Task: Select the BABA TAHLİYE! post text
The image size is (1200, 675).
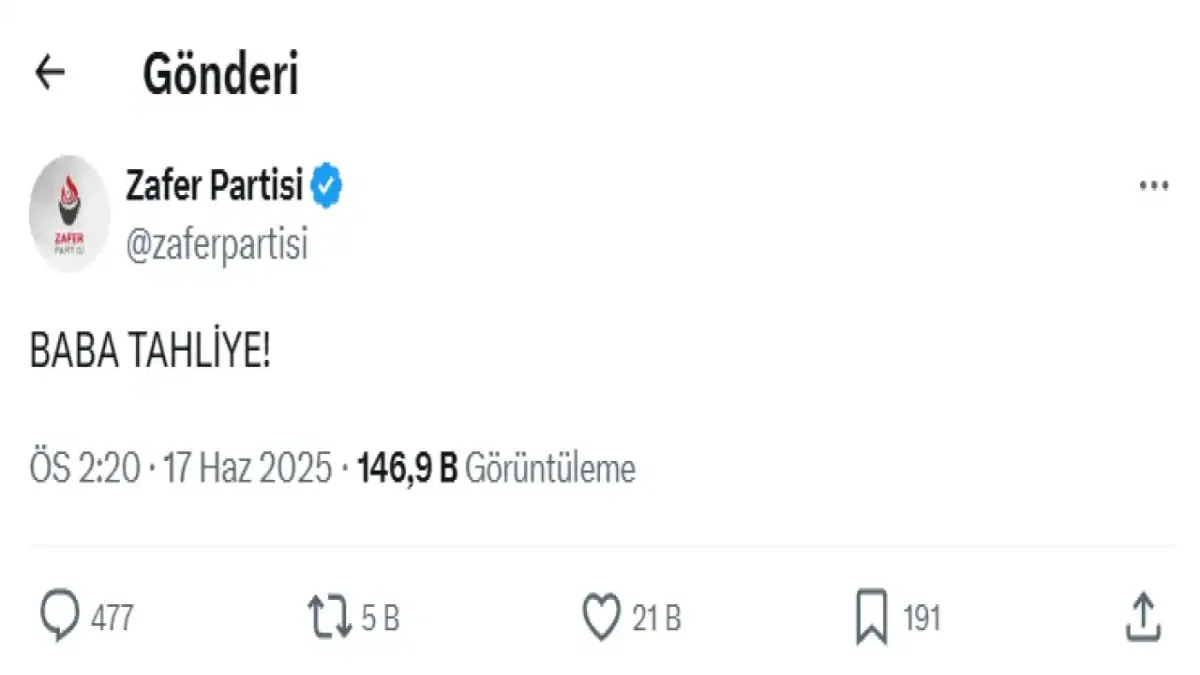Action: [150, 355]
